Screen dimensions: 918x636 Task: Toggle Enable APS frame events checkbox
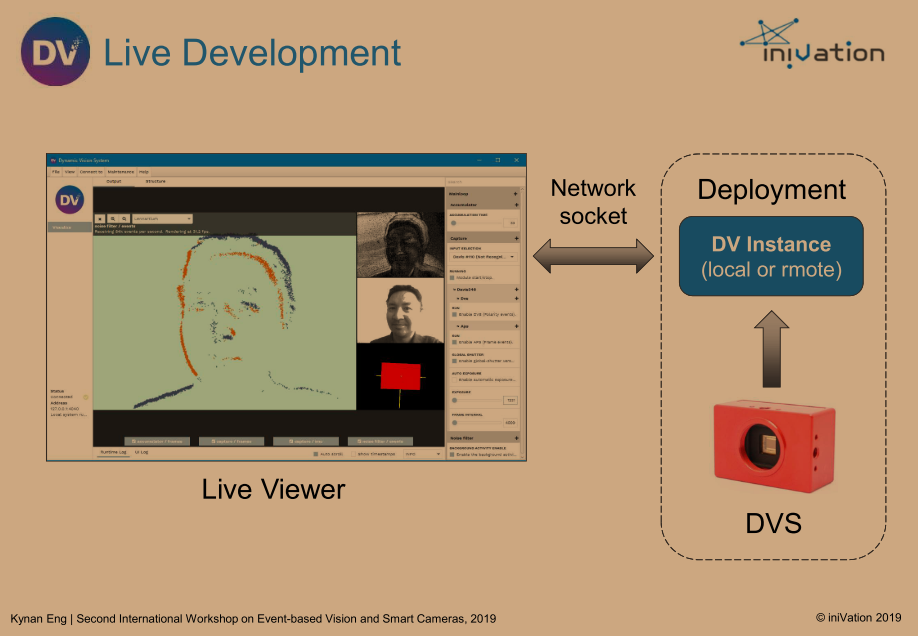454,342
